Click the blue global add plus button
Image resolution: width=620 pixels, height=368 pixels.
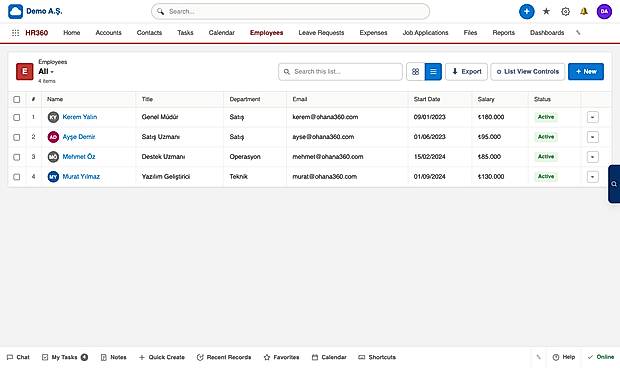coord(526,11)
